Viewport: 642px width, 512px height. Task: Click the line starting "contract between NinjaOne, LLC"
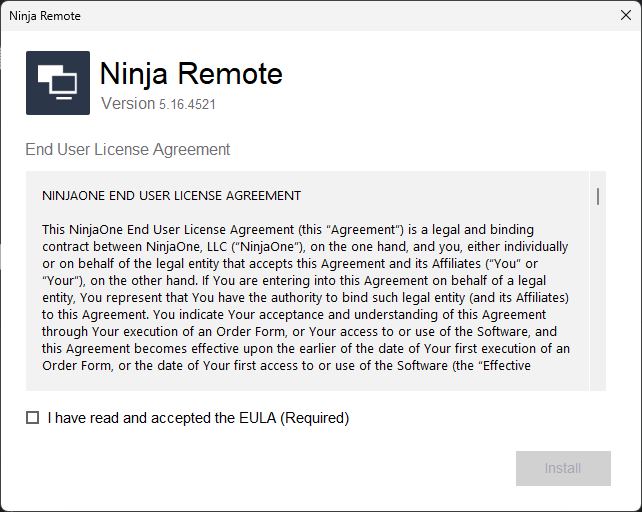[x=304, y=246]
